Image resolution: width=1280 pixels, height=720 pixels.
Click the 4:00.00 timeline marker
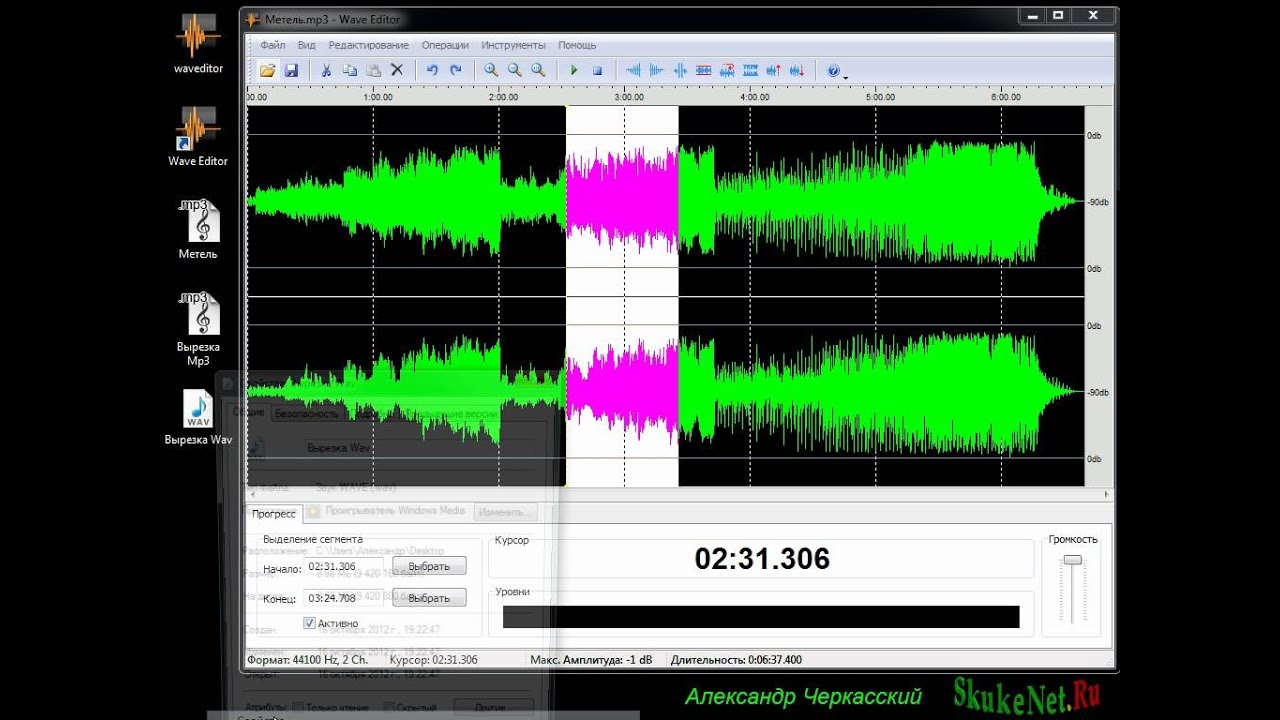(x=755, y=98)
